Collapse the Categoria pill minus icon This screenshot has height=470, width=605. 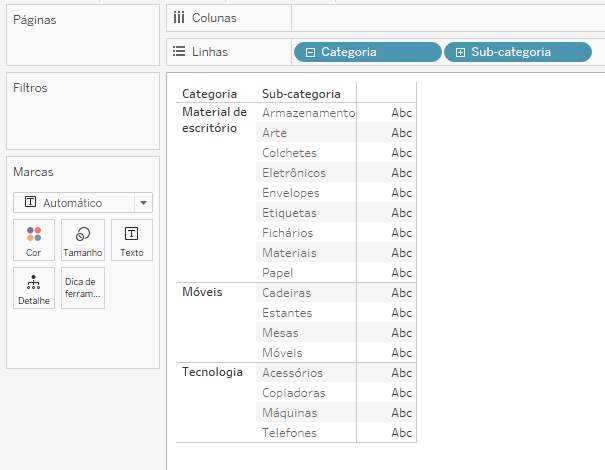click(x=311, y=52)
